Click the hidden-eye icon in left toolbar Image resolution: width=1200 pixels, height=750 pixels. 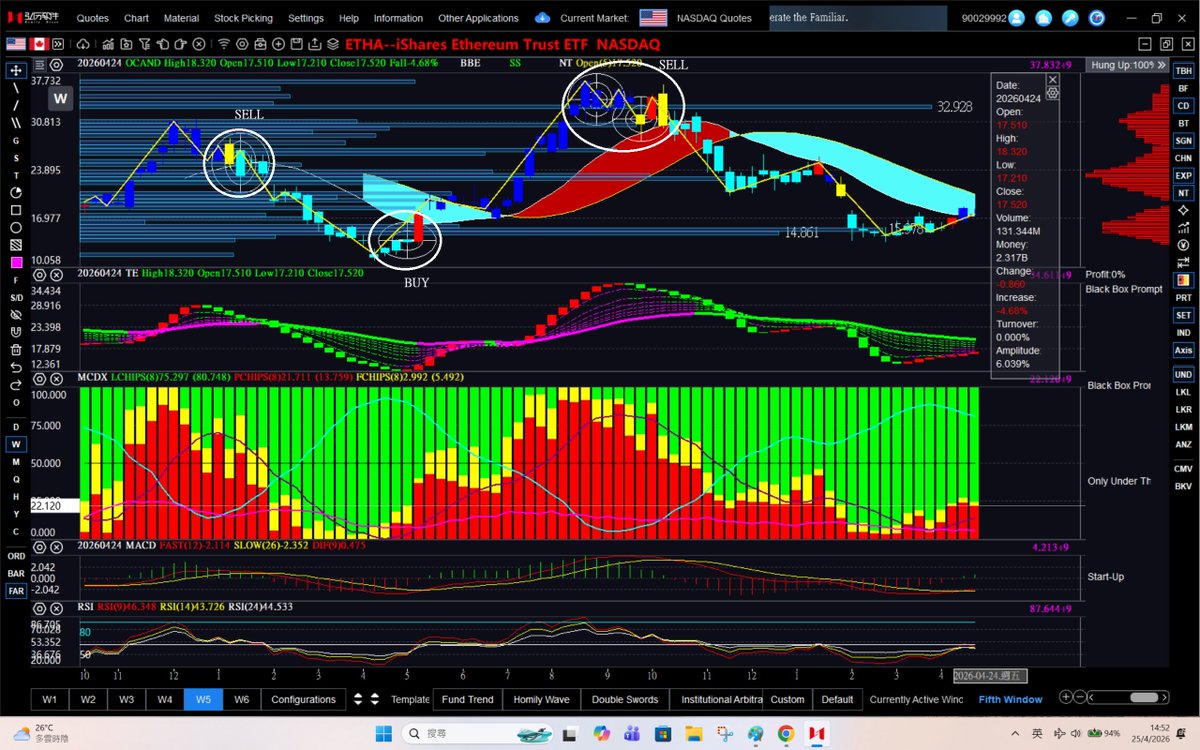(16, 315)
